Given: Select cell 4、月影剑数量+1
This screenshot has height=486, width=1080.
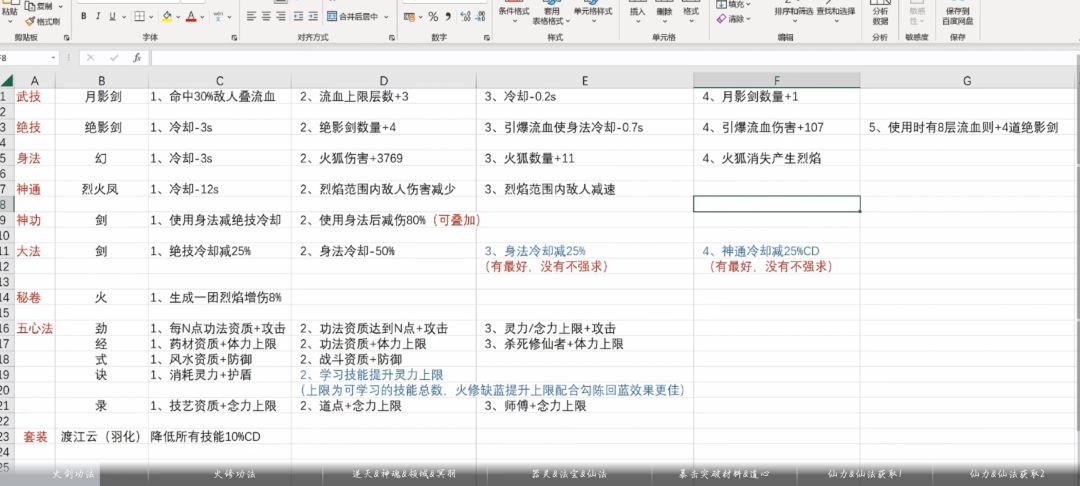Looking at the screenshot, I should [777, 97].
